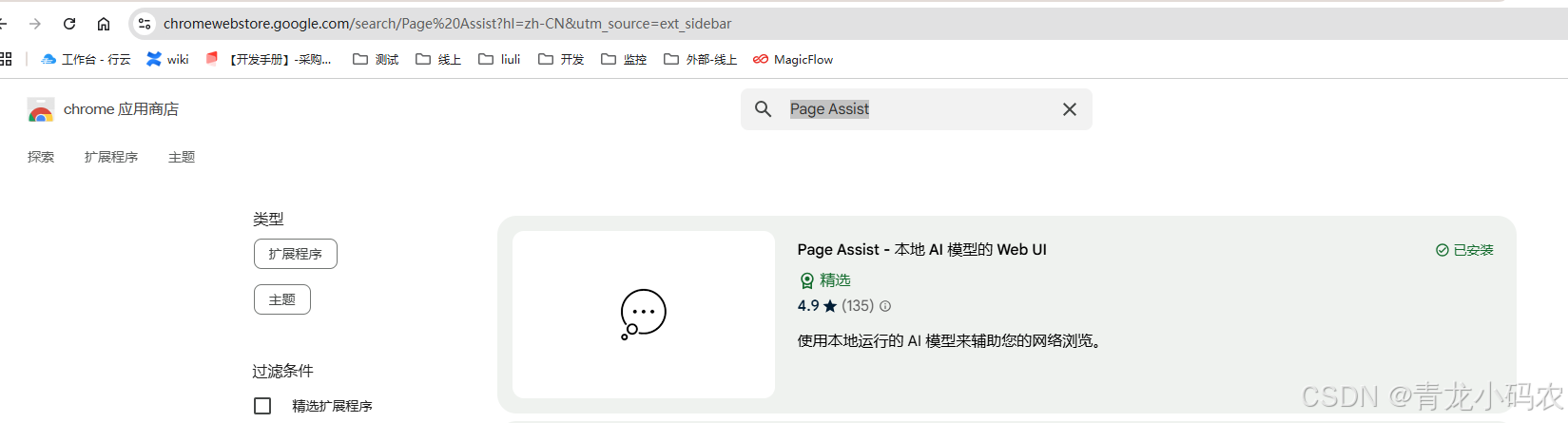The image size is (1568, 423).
Task: Expand the 线上 bookmark folder
Action: 438,59
